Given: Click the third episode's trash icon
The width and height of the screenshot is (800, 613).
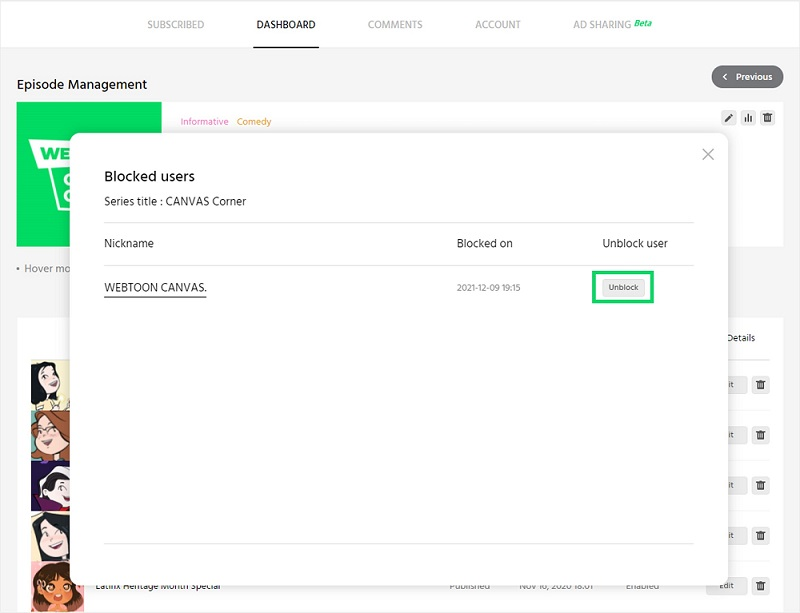Looking at the screenshot, I should click(760, 485).
